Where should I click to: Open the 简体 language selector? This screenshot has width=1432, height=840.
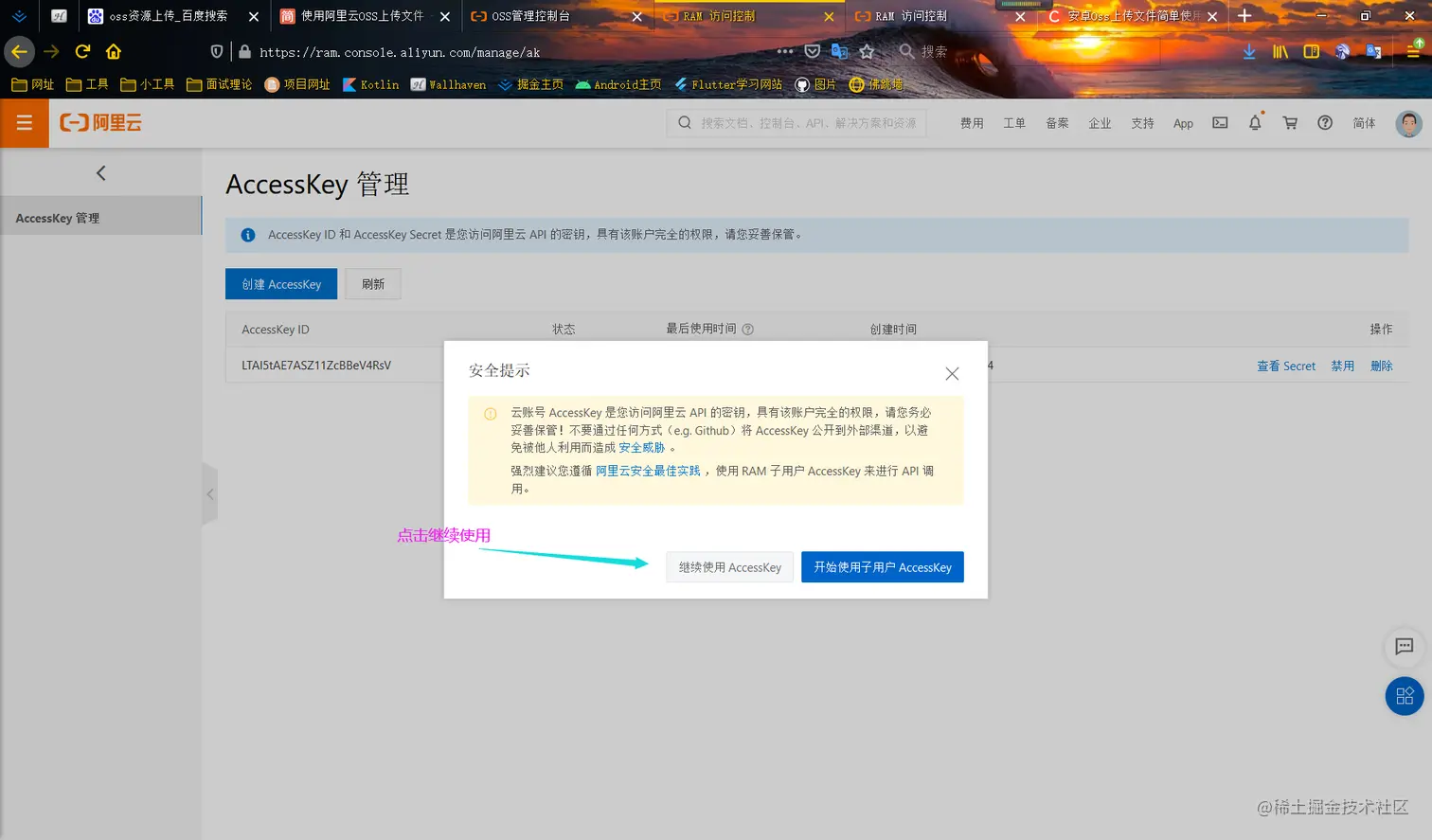(x=1364, y=122)
